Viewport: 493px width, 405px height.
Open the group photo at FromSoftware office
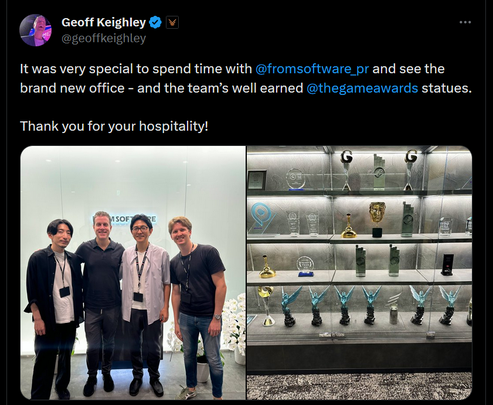(133, 272)
